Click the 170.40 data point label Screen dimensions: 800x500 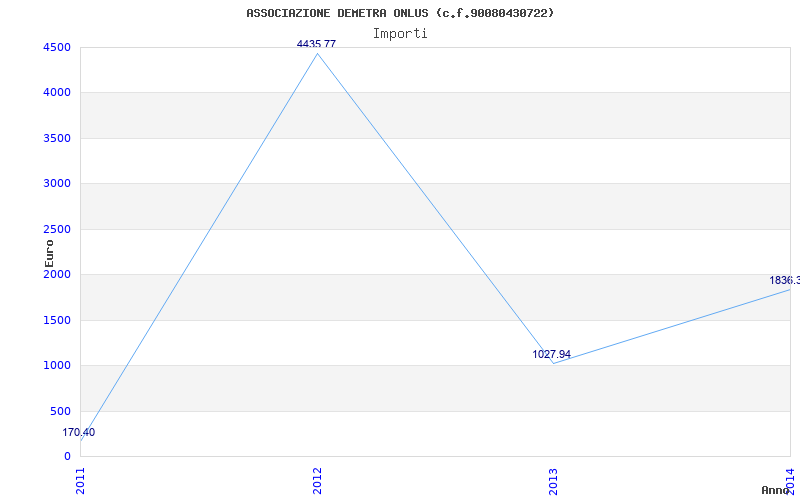pos(79,432)
